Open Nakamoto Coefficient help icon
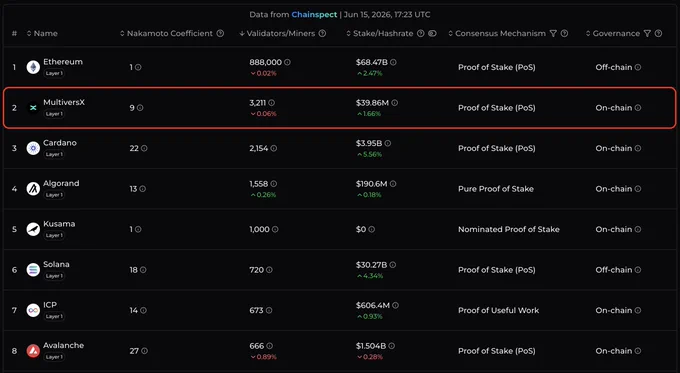680x373 pixels. [x=220, y=33]
